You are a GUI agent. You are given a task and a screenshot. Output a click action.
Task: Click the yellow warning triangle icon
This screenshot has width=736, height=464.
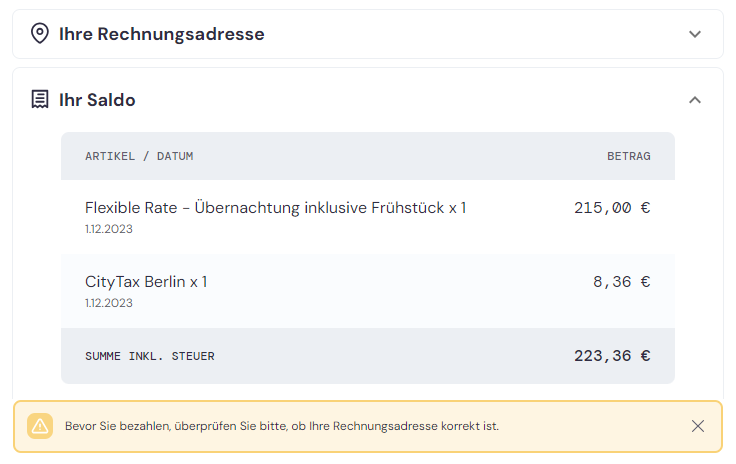pyautogui.click(x=40, y=426)
